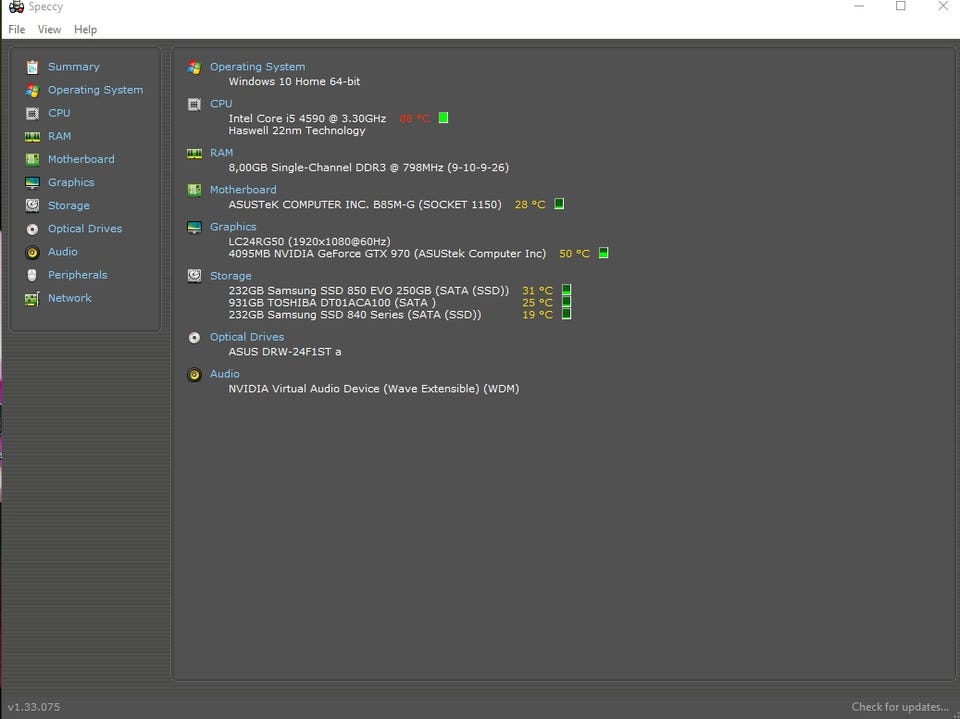The height and width of the screenshot is (719, 960).
Task: Click Samsung SSD 850 EVO temperature indicator
Action: pos(566,290)
